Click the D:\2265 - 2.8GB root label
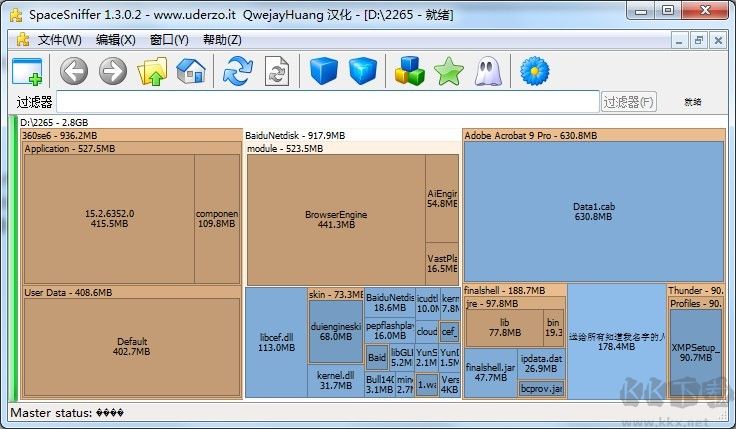This screenshot has width=736, height=429. coord(54,123)
